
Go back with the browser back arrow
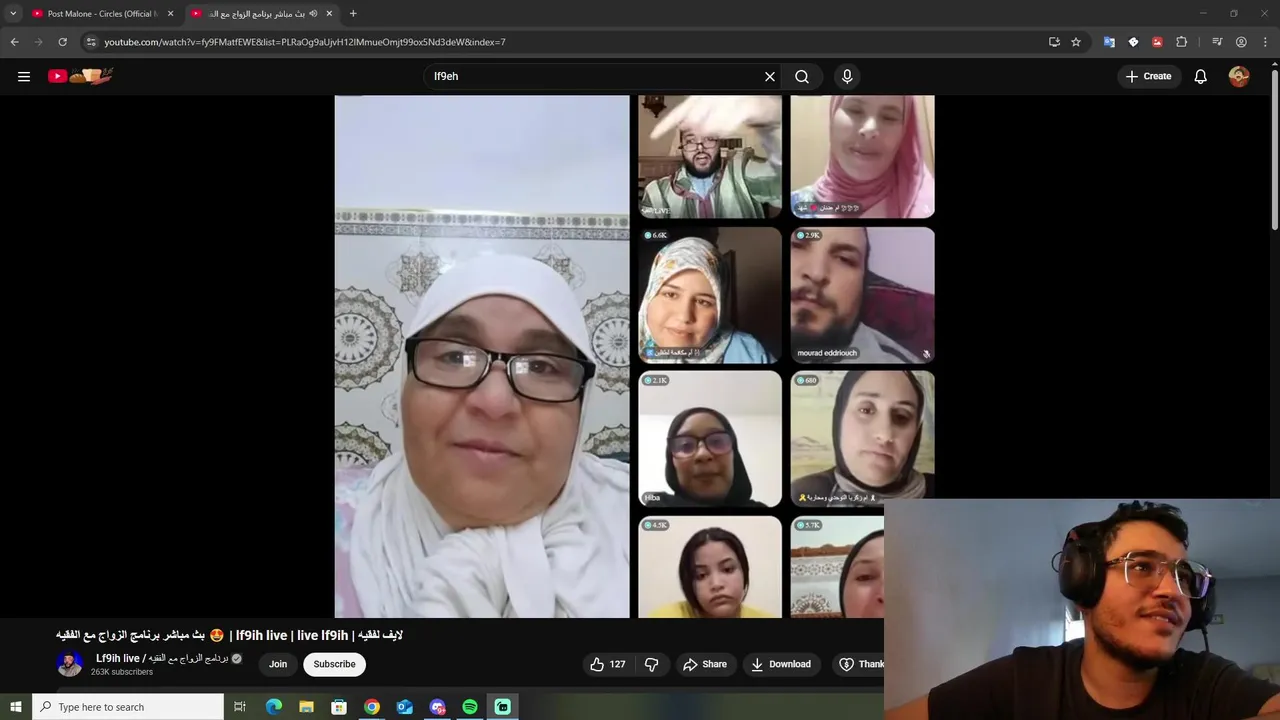(x=14, y=42)
